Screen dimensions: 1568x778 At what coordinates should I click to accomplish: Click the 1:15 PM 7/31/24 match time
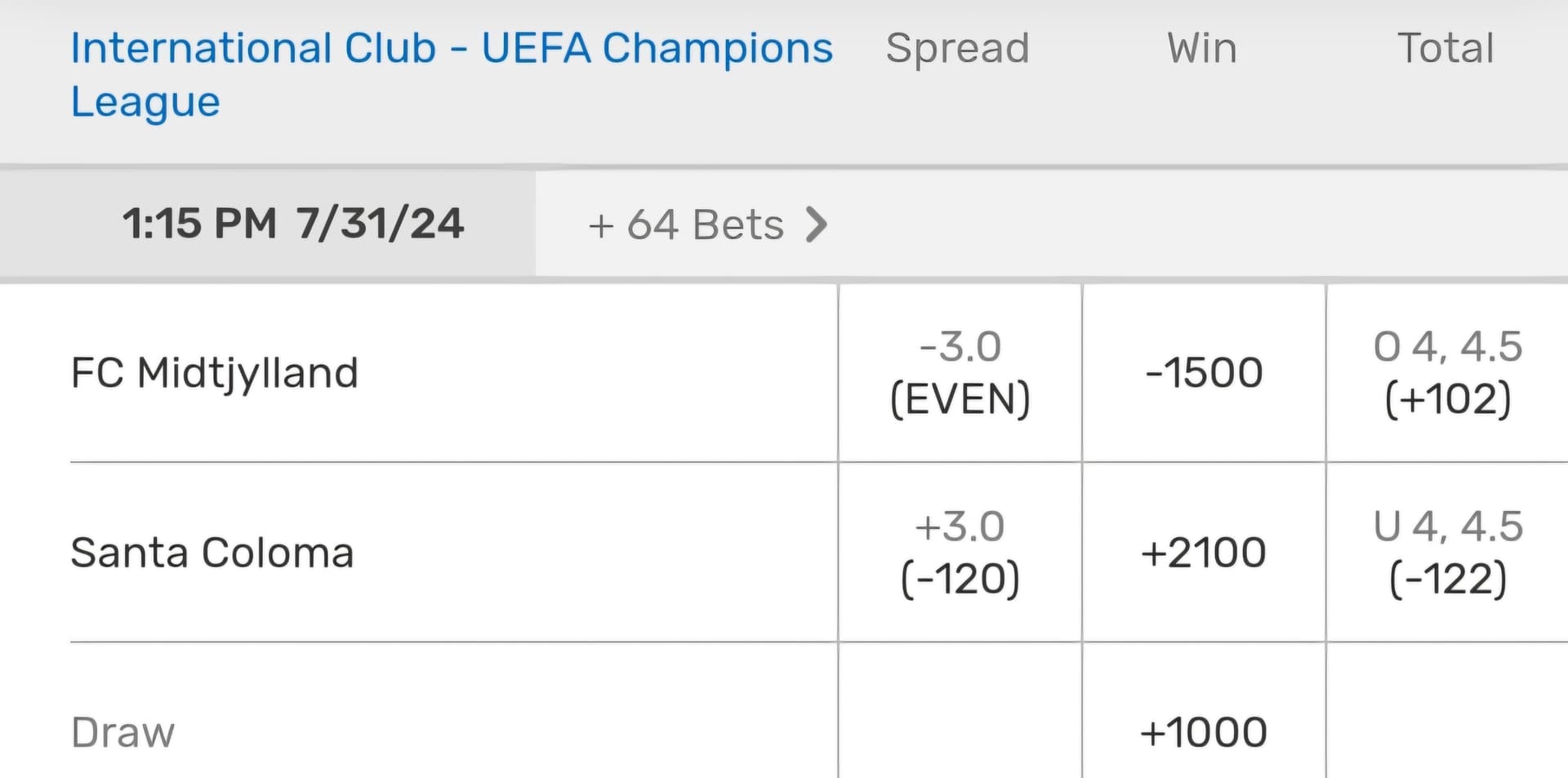point(292,224)
